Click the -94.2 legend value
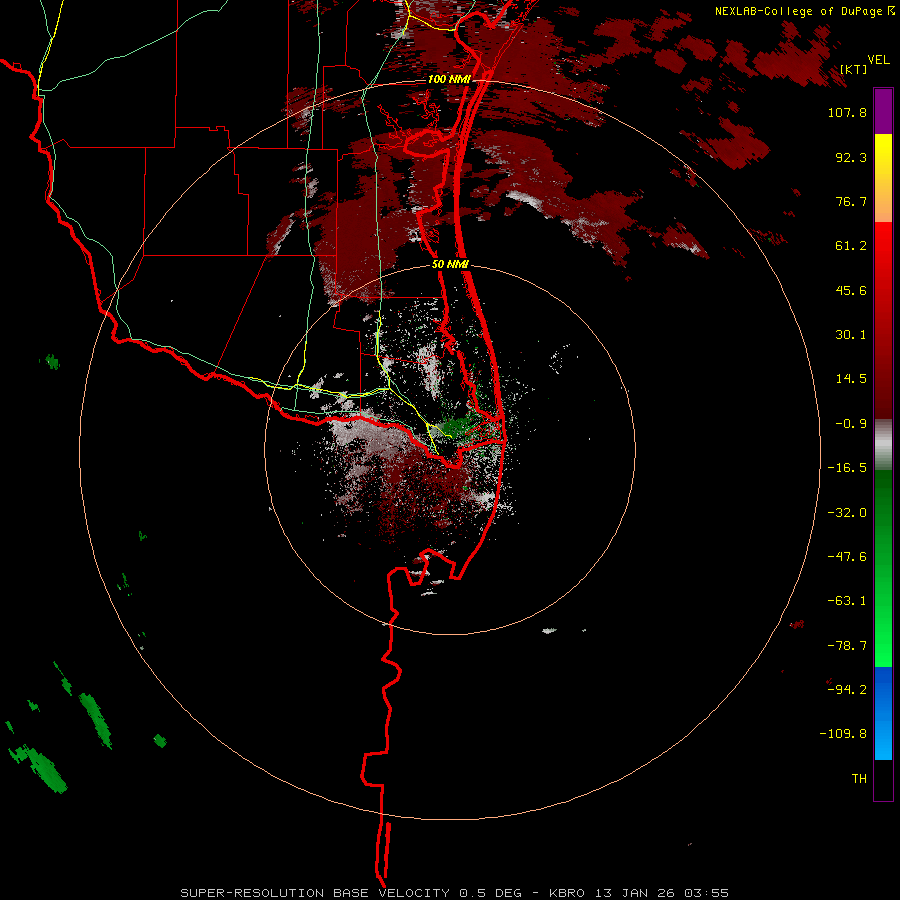 (847, 689)
